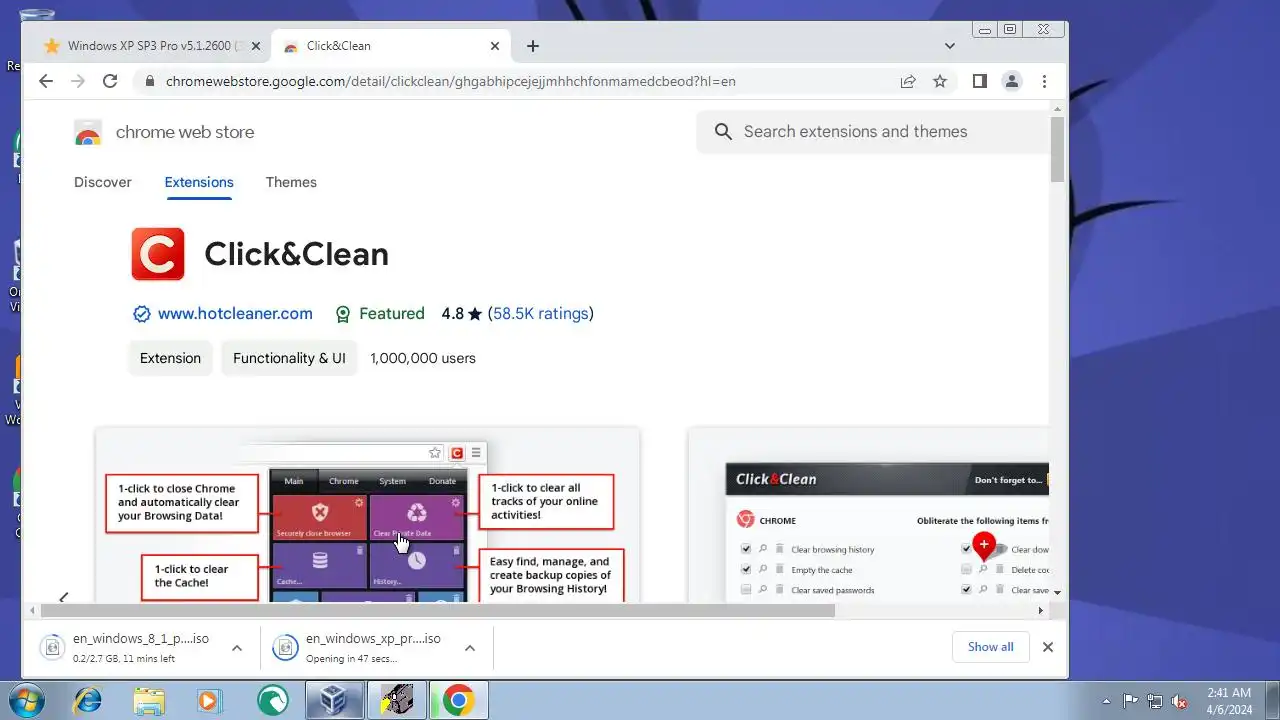Switch to Chrome on the taskbar
The width and height of the screenshot is (1280, 720).
pyautogui.click(x=458, y=700)
